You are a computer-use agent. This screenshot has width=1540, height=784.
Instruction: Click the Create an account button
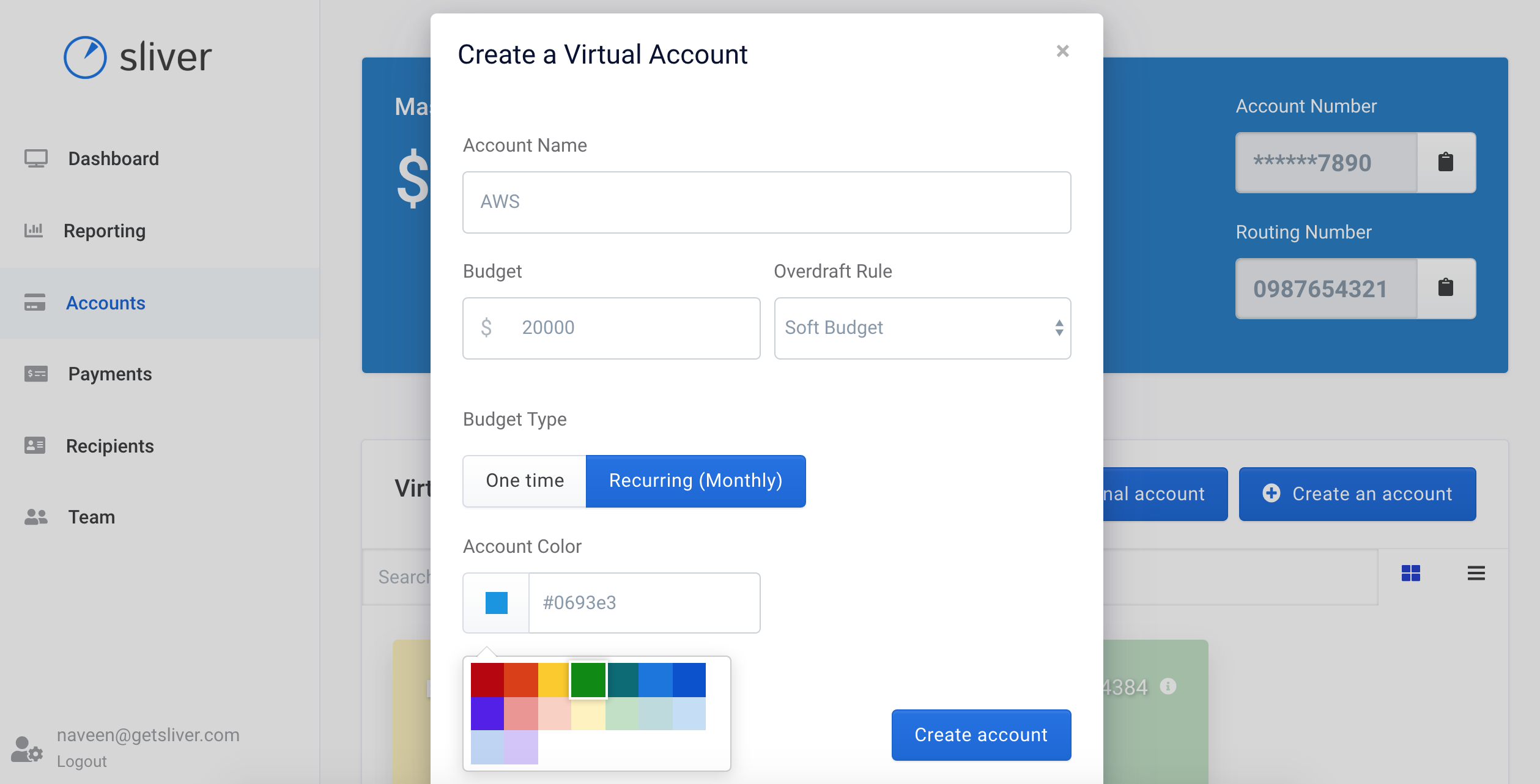pyautogui.click(x=1357, y=494)
